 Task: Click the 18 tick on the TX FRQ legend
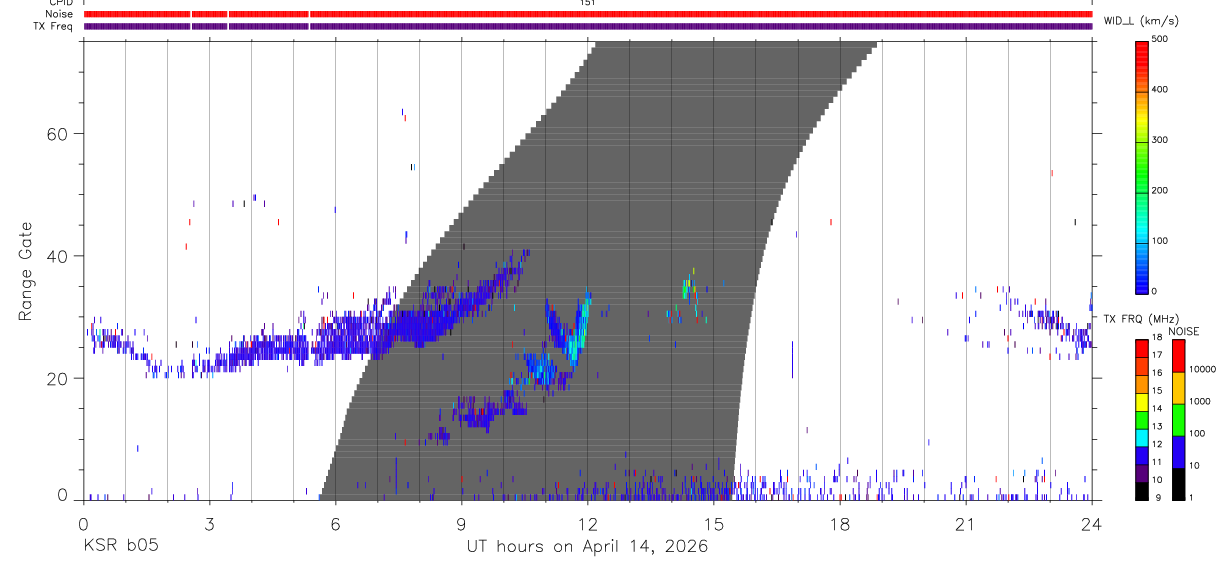(1157, 338)
